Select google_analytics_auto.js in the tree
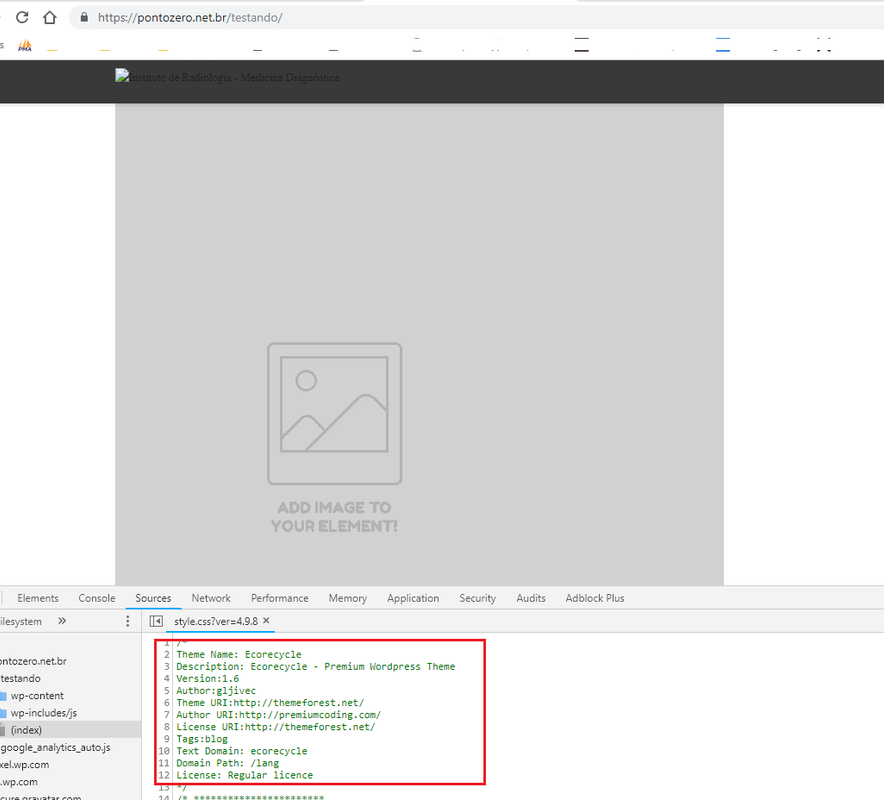The image size is (884, 800). pyautogui.click(x=56, y=748)
